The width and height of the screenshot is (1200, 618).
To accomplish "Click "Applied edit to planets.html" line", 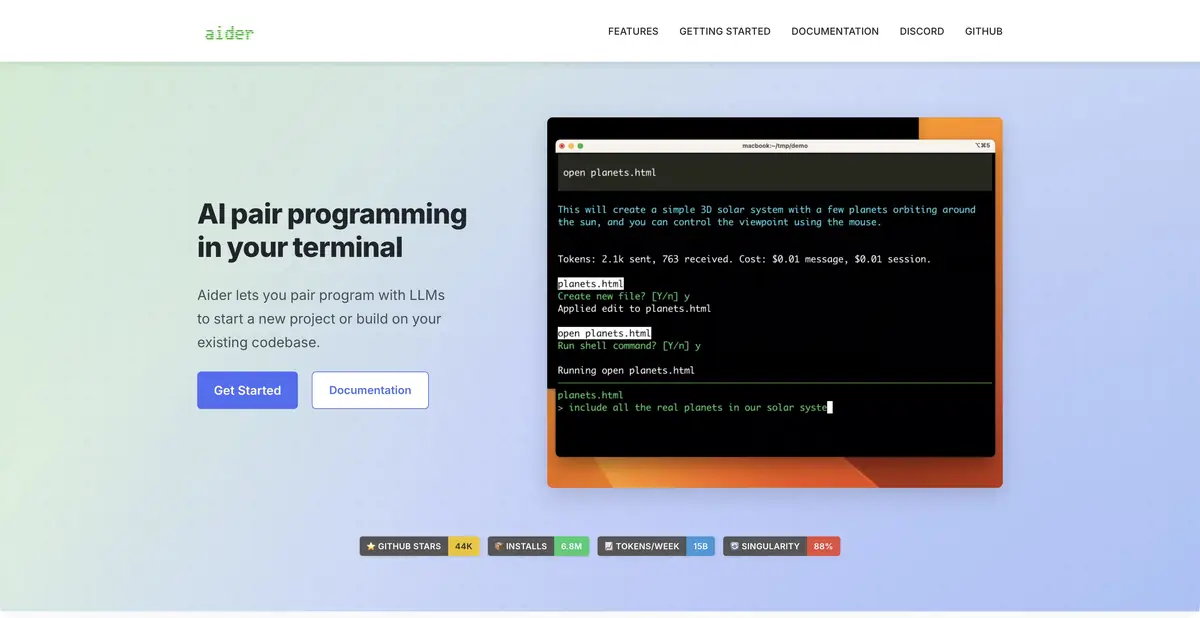I will click(x=634, y=309).
